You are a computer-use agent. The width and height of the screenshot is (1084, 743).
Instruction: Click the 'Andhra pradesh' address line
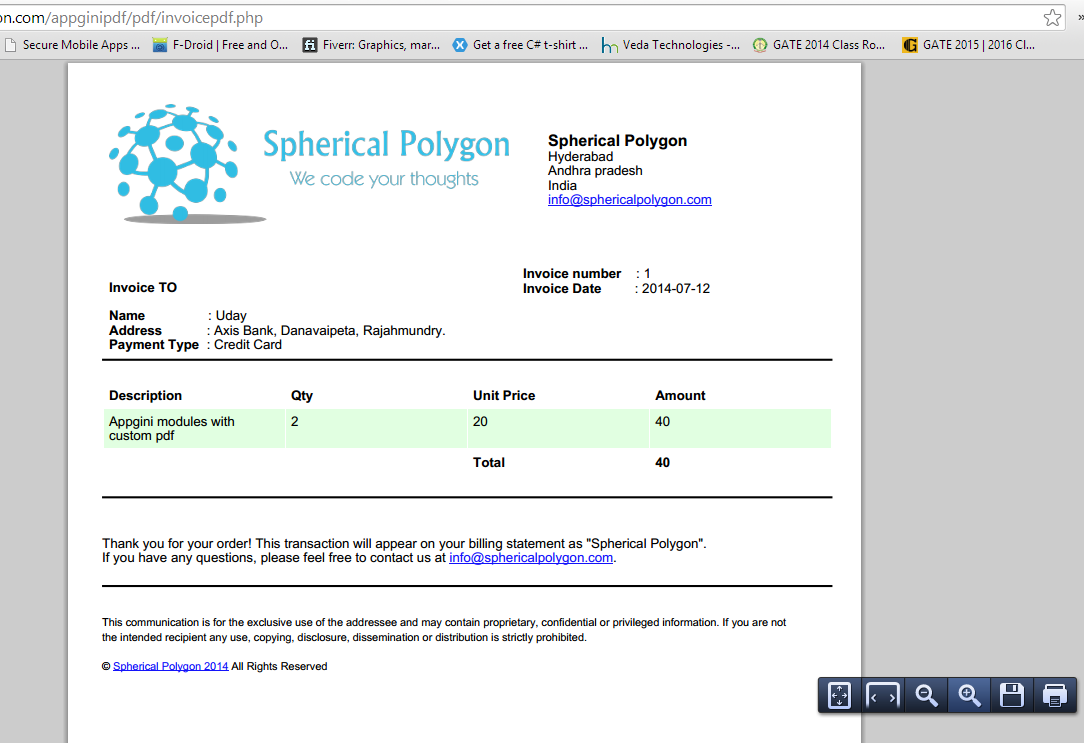pyautogui.click(x=595, y=171)
